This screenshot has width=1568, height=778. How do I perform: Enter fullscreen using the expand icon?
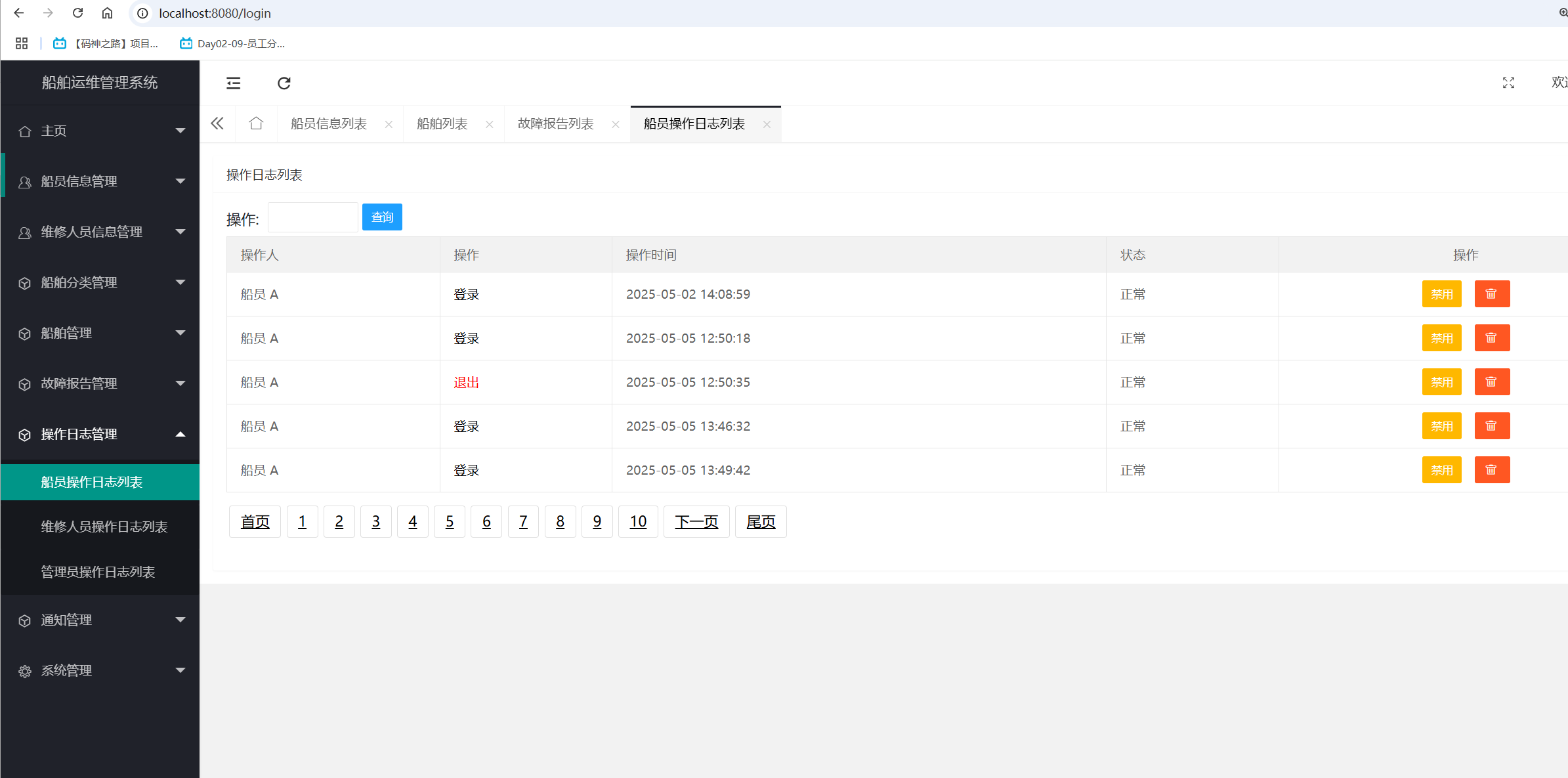pyautogui.click(x=1508, y=83)
